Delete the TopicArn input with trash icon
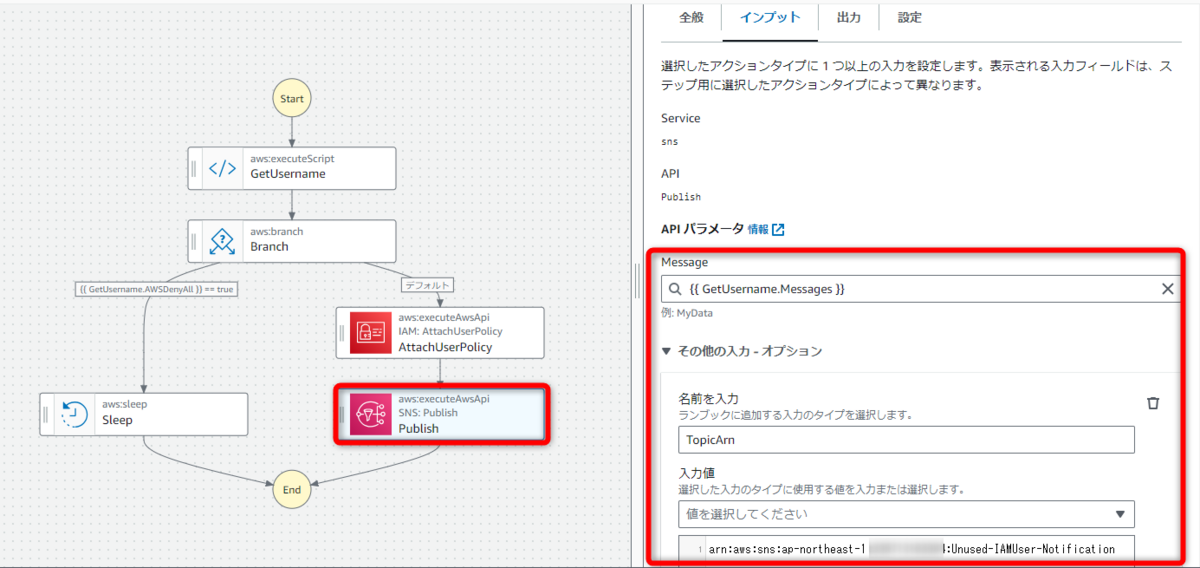 pos(1153,403)
